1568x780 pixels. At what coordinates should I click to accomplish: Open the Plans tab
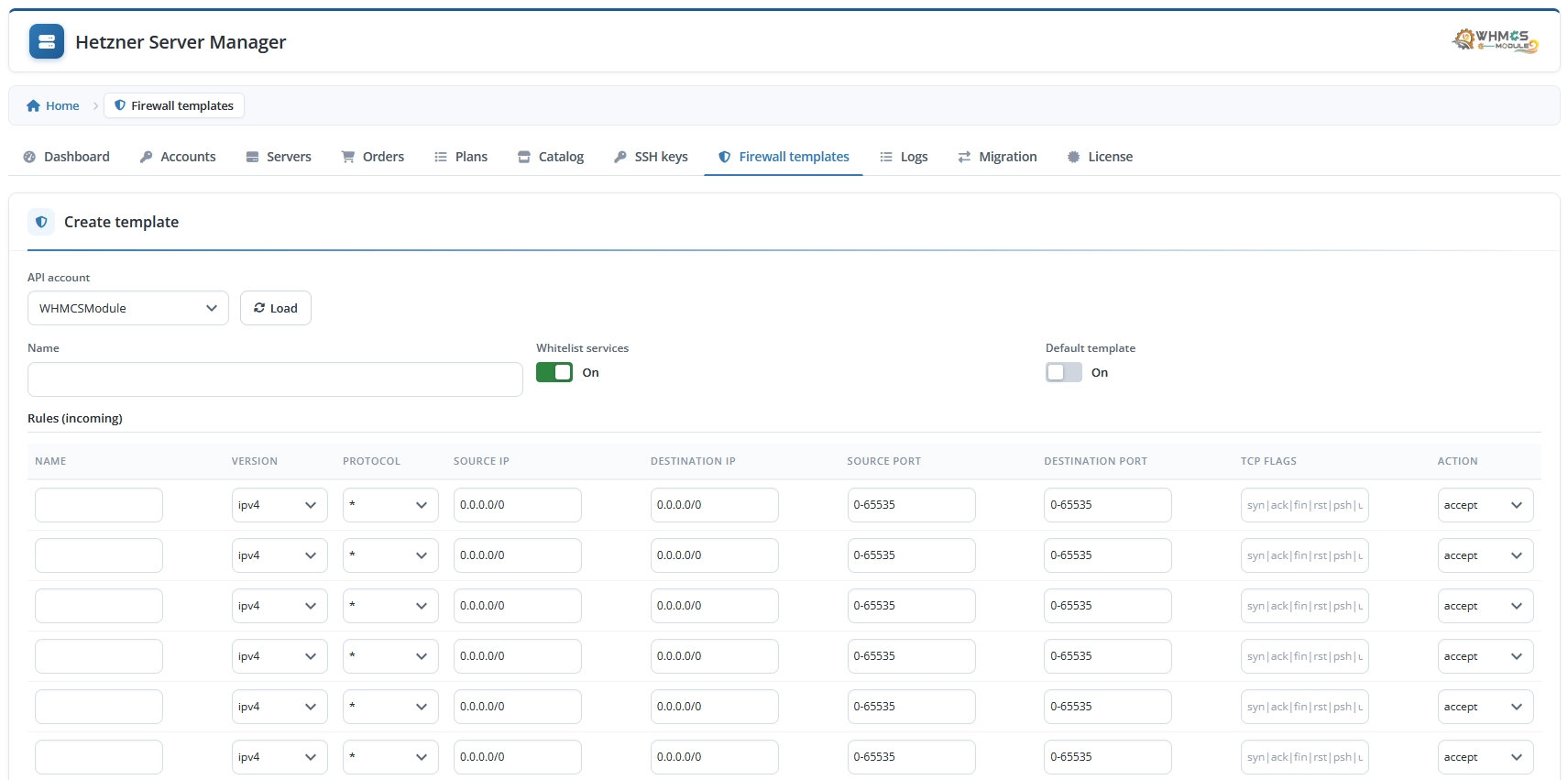tap(461, 157)
